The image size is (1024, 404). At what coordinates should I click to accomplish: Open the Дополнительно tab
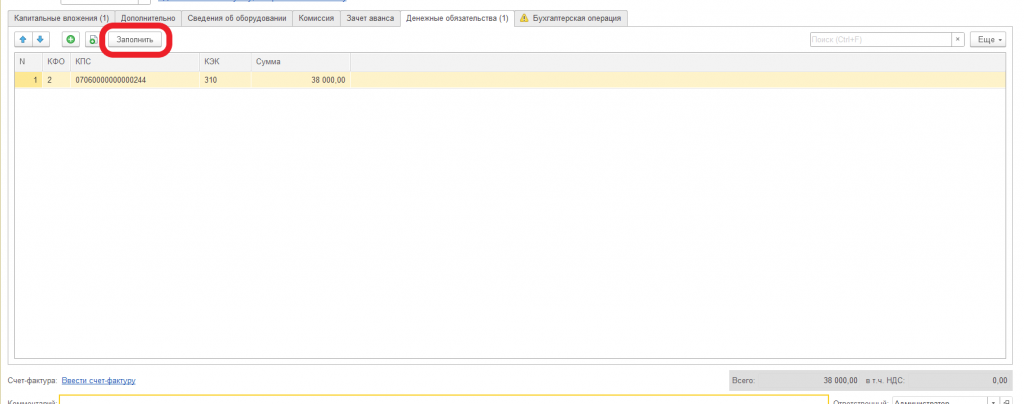tap(148, 18)
